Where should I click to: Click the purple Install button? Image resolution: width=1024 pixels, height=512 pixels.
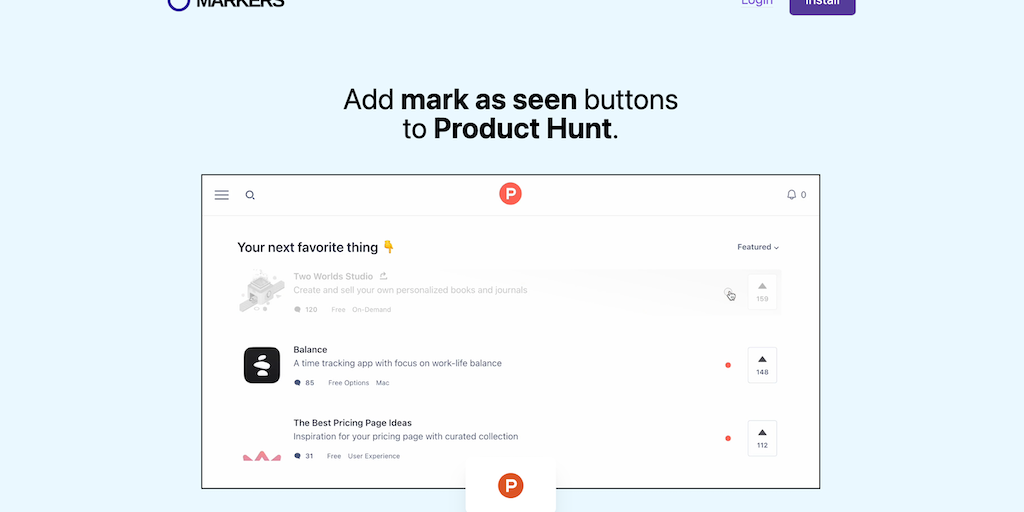(x=822, y=3)
